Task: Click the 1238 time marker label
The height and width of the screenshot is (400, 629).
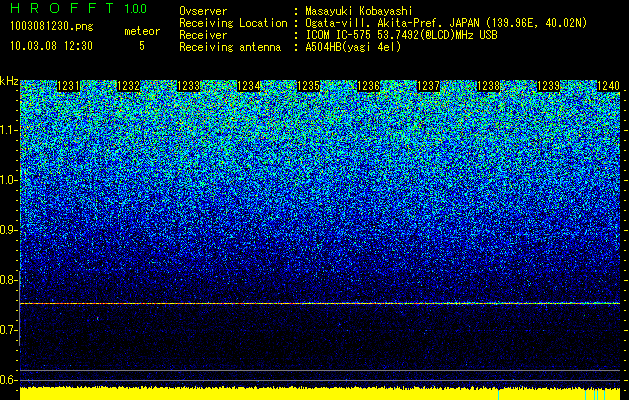Action: tap(489, 86)
